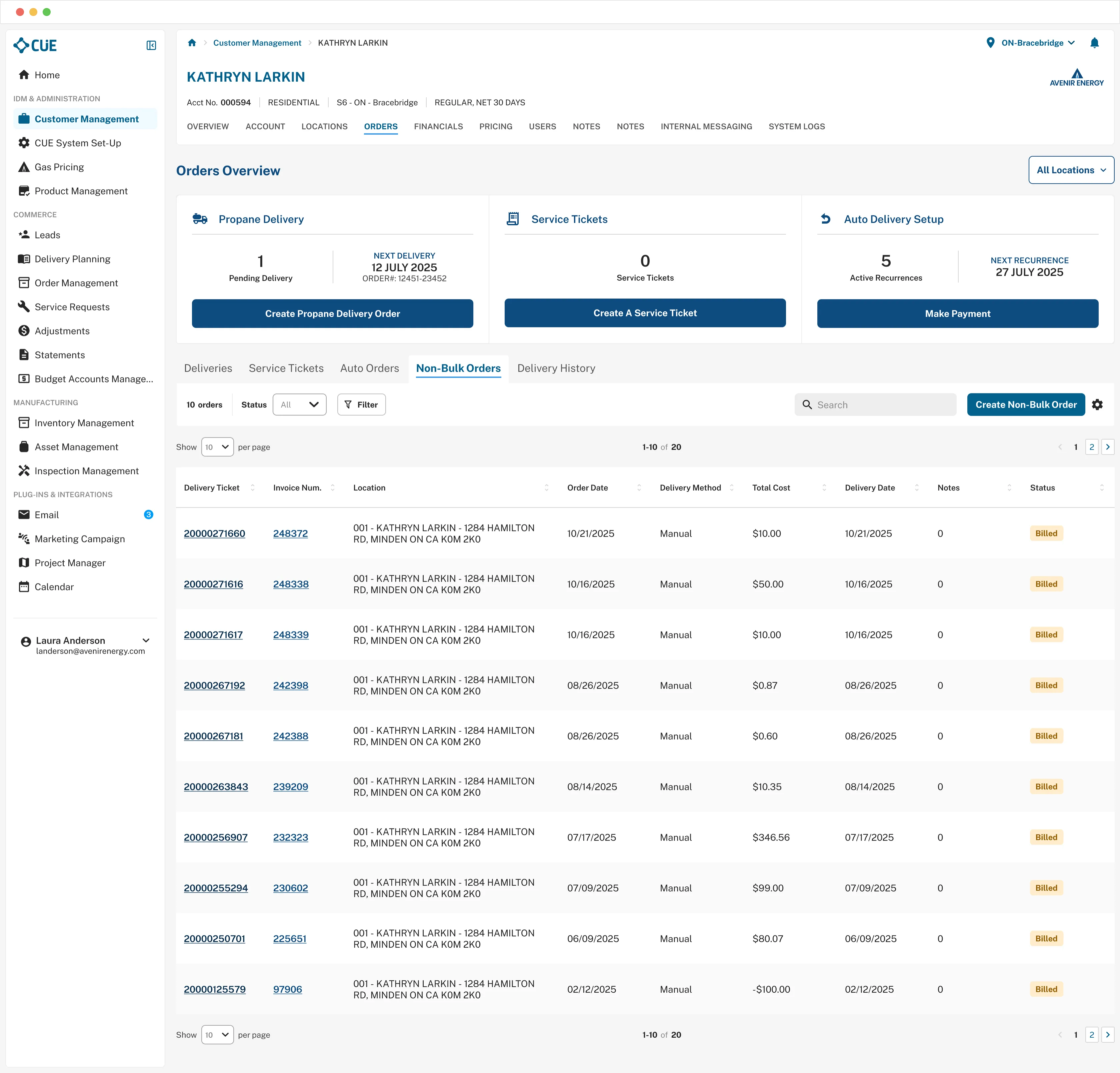This screenshot has width=1120, height=1073.
Task: Click Create A Service Ticket button
Action: [x=645, y=313]
